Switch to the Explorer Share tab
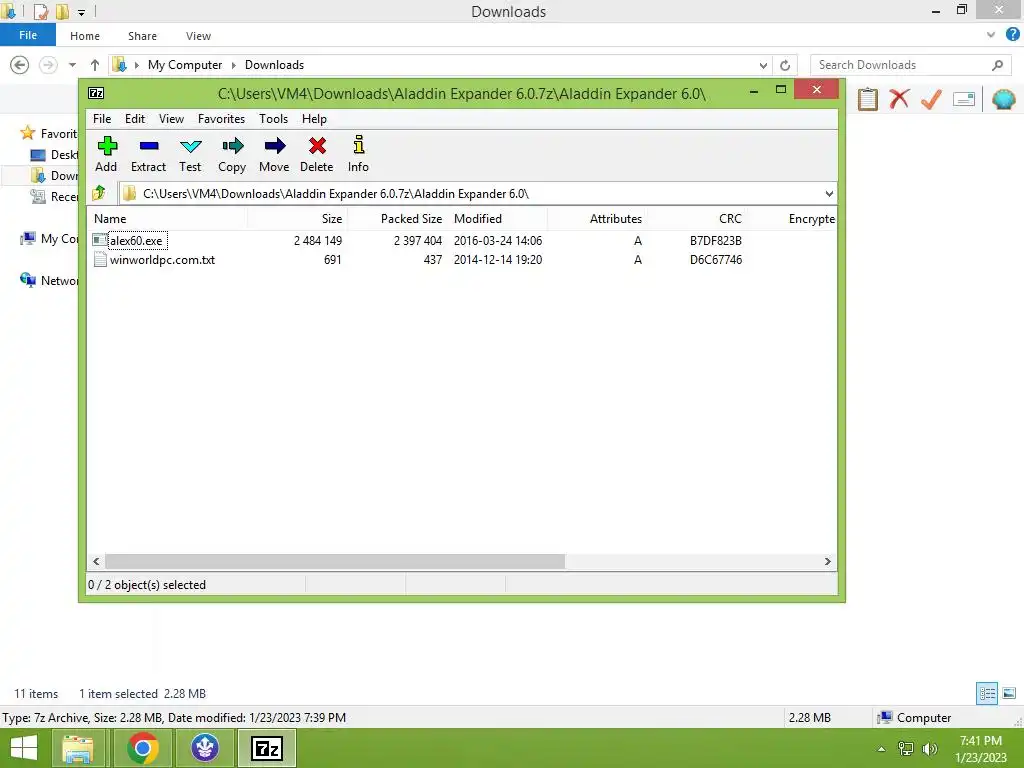 [142, 36]
